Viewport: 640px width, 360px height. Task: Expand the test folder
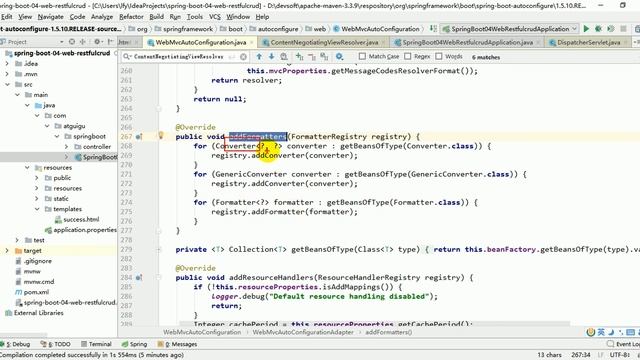(x=17, y=240)
